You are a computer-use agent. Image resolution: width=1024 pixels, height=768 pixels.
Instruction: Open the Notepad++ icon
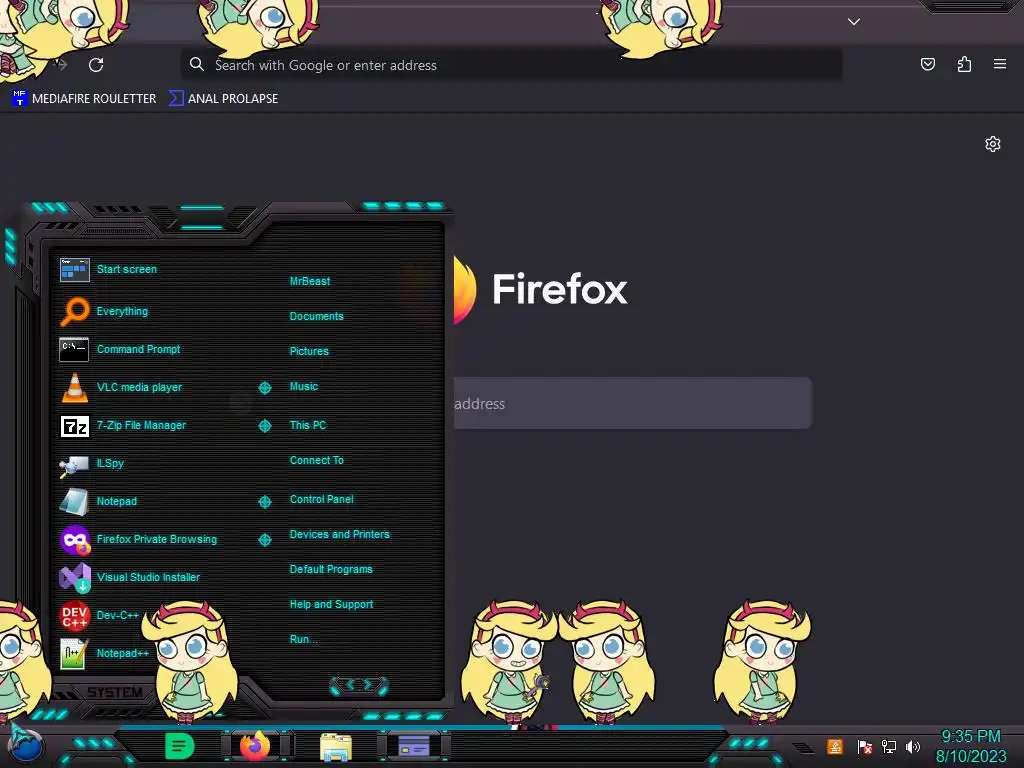pos(74,654)
